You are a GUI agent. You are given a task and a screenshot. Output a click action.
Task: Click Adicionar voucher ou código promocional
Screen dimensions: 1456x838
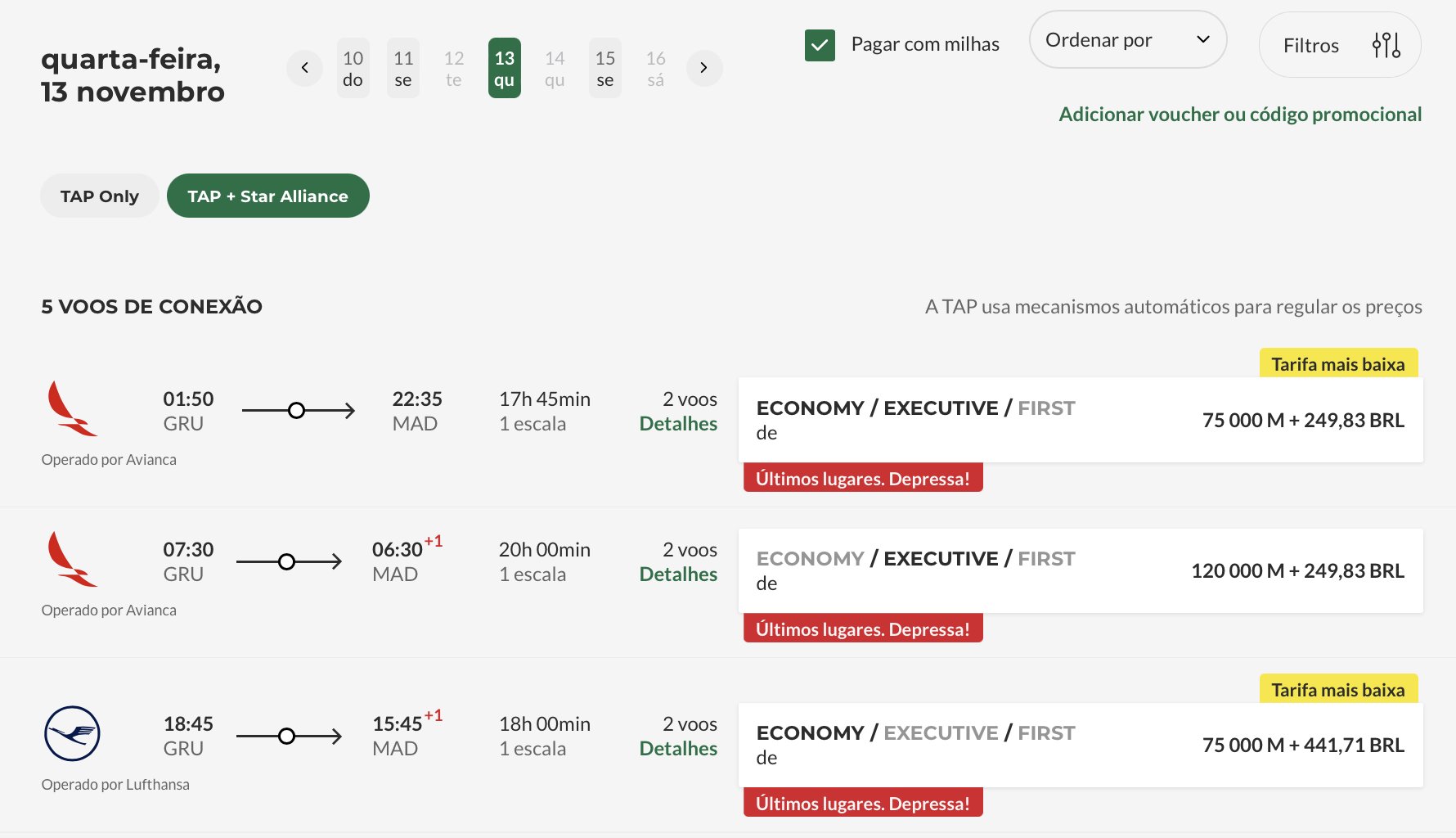(1240, 114)
